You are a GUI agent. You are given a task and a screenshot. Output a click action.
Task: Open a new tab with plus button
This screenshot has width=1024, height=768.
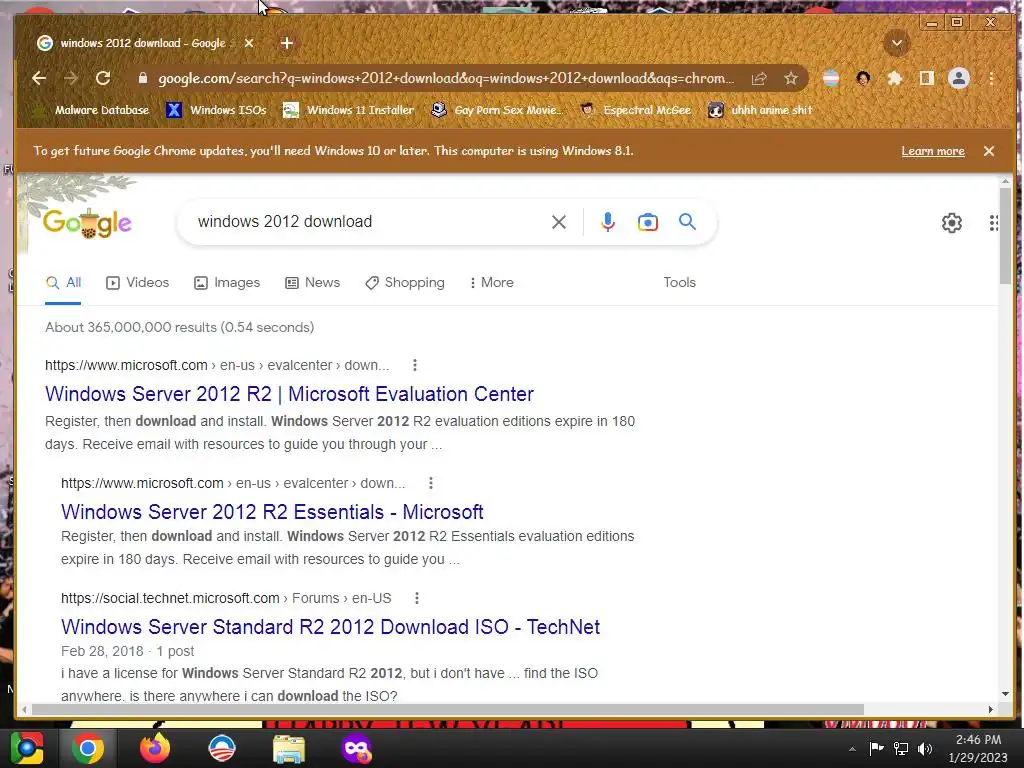click(x=287, y=43)
